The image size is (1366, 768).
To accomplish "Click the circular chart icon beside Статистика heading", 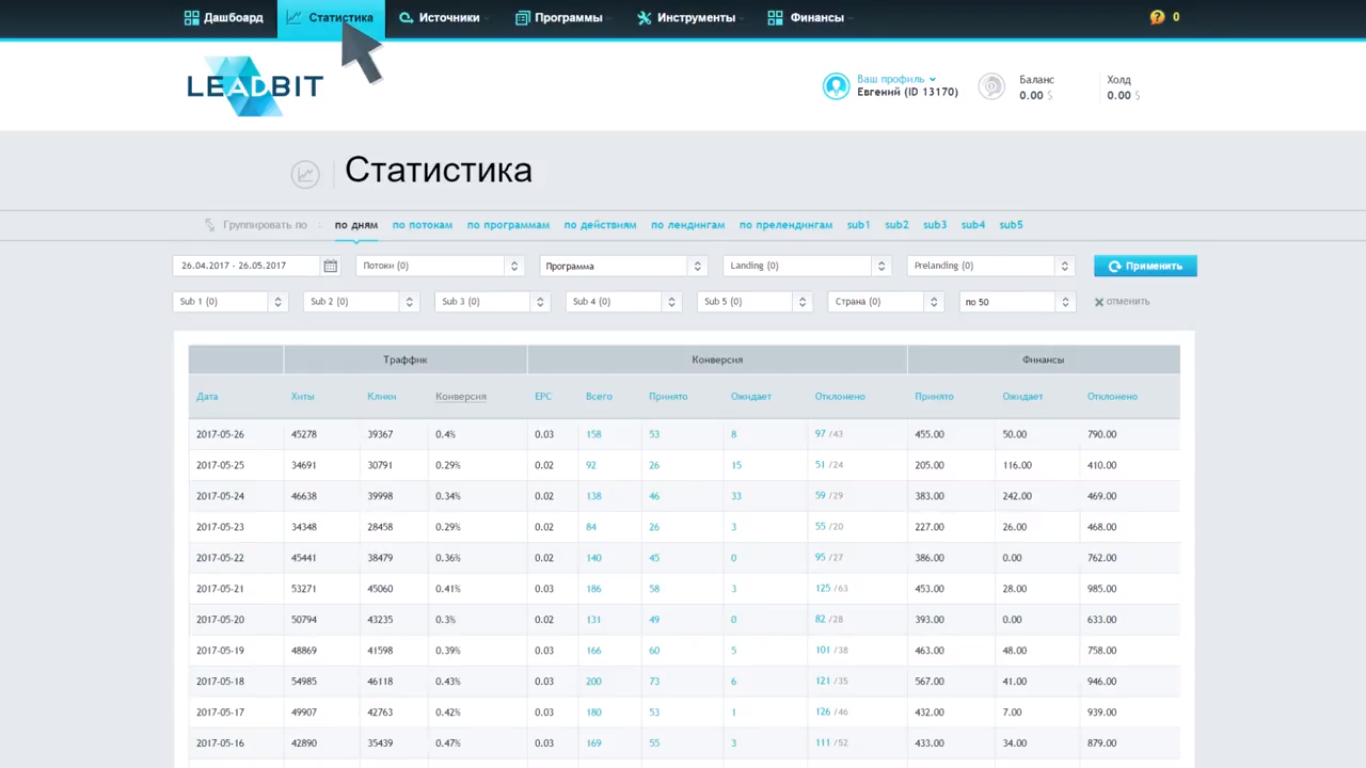I will point(305,174).
